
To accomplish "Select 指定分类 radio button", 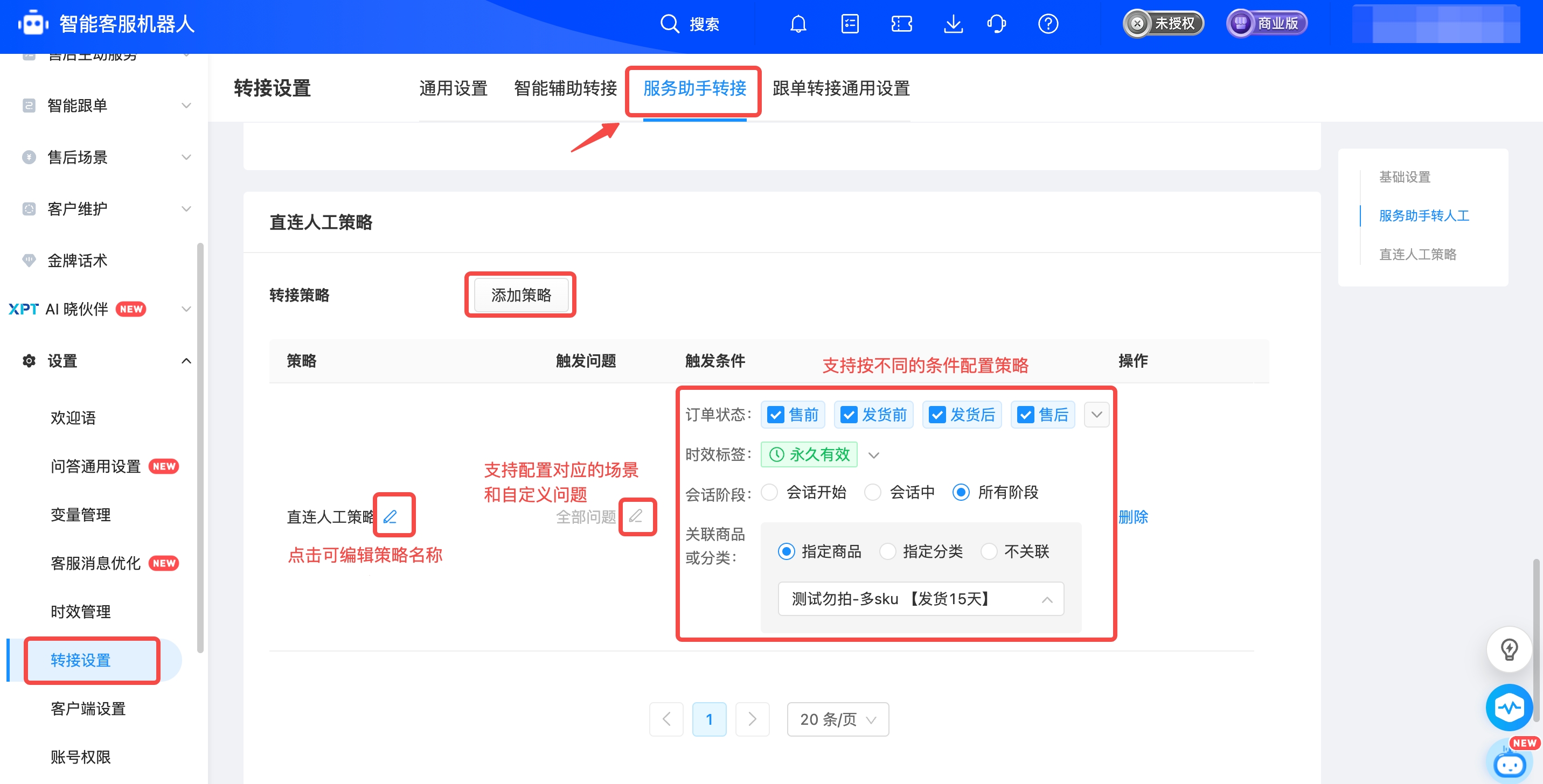I will (888, 551).
